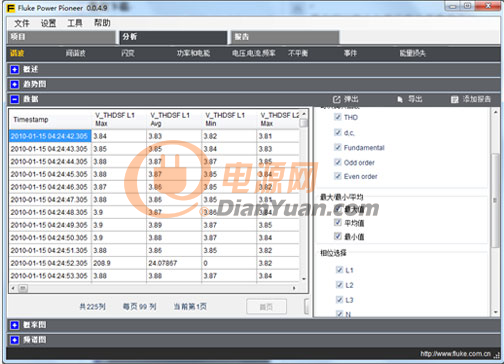The image size is (504, 364).
Task: Click the data table horizontal scrollbar thumb
Action: click(23, 288)
